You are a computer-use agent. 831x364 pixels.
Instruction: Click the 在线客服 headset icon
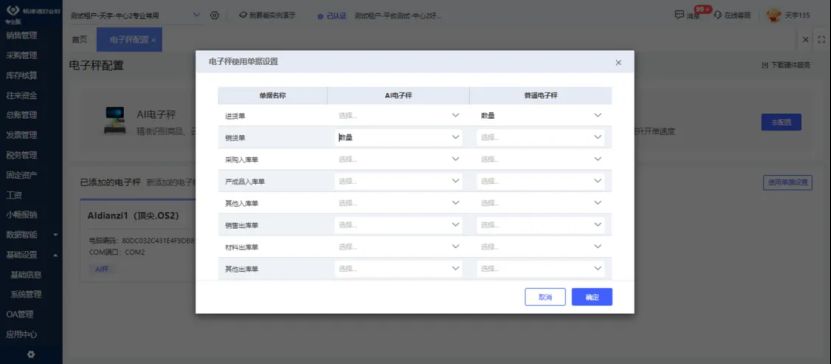tap(718, 15)
